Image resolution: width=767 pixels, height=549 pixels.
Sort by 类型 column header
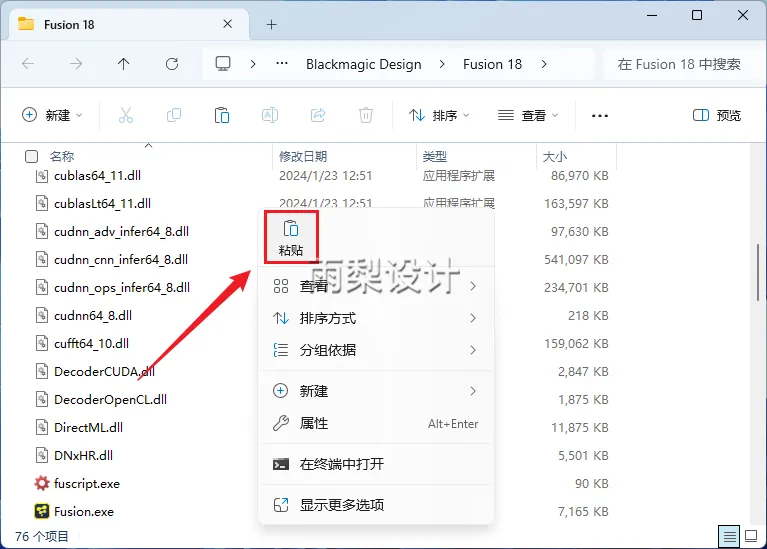435,157
